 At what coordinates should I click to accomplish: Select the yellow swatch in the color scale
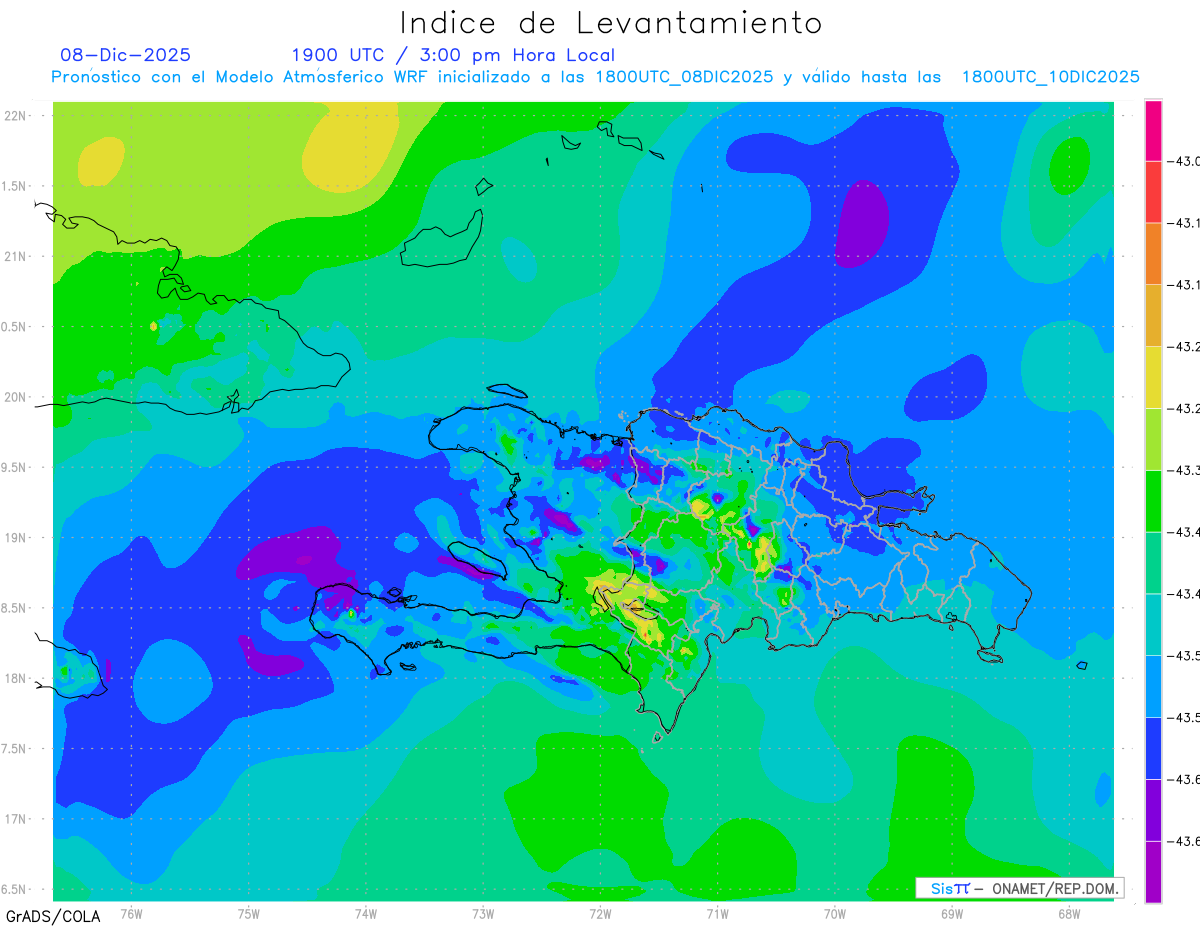click(x=1153, y=378)
